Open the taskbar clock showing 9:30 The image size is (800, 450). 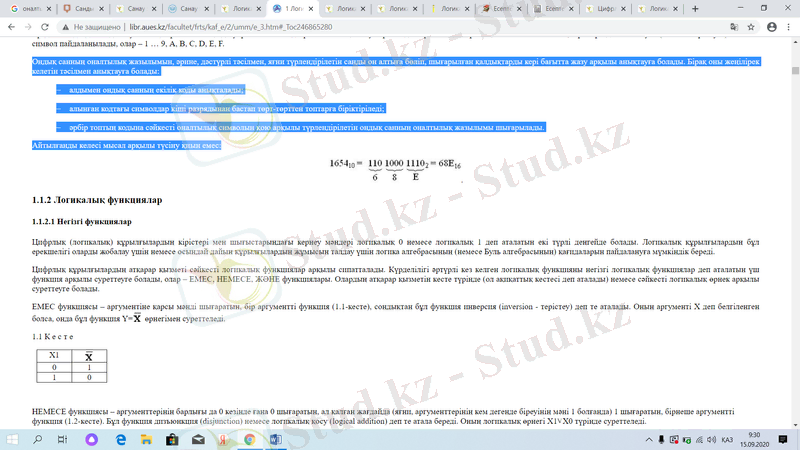pos(754,439)
